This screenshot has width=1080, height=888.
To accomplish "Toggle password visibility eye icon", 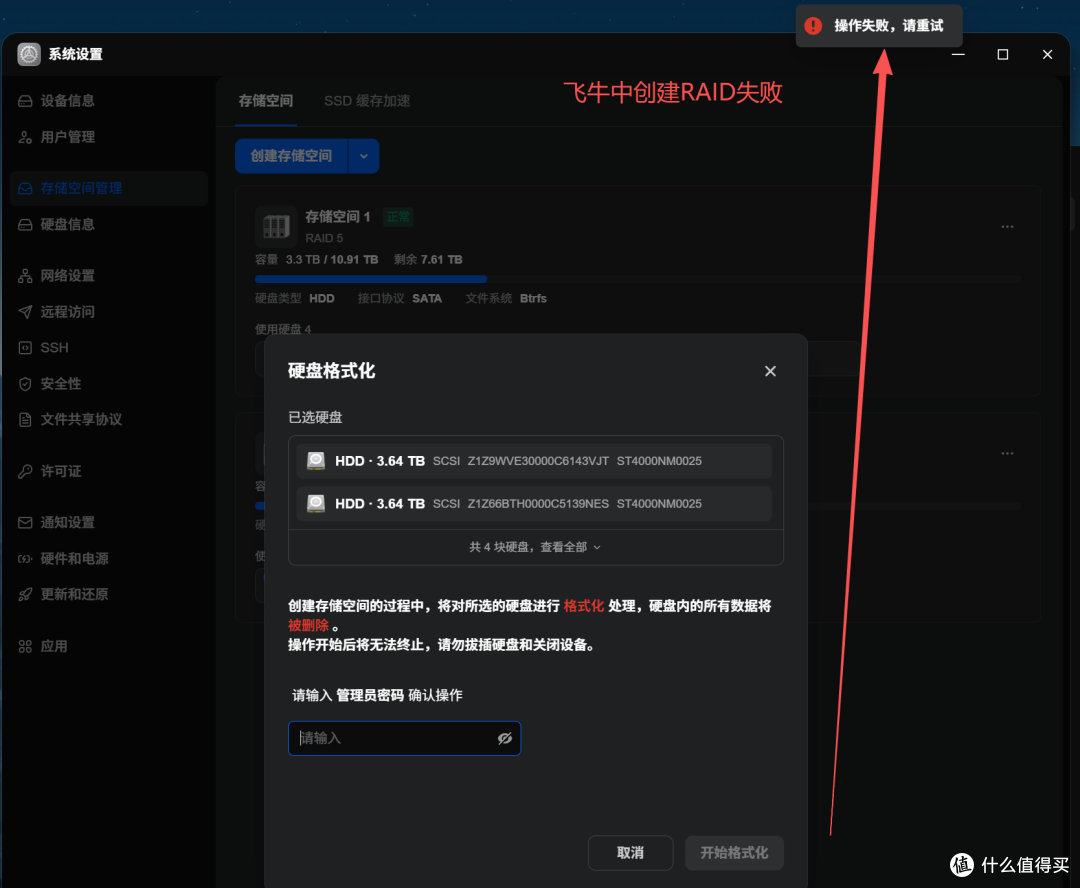I will coord(505,739).
